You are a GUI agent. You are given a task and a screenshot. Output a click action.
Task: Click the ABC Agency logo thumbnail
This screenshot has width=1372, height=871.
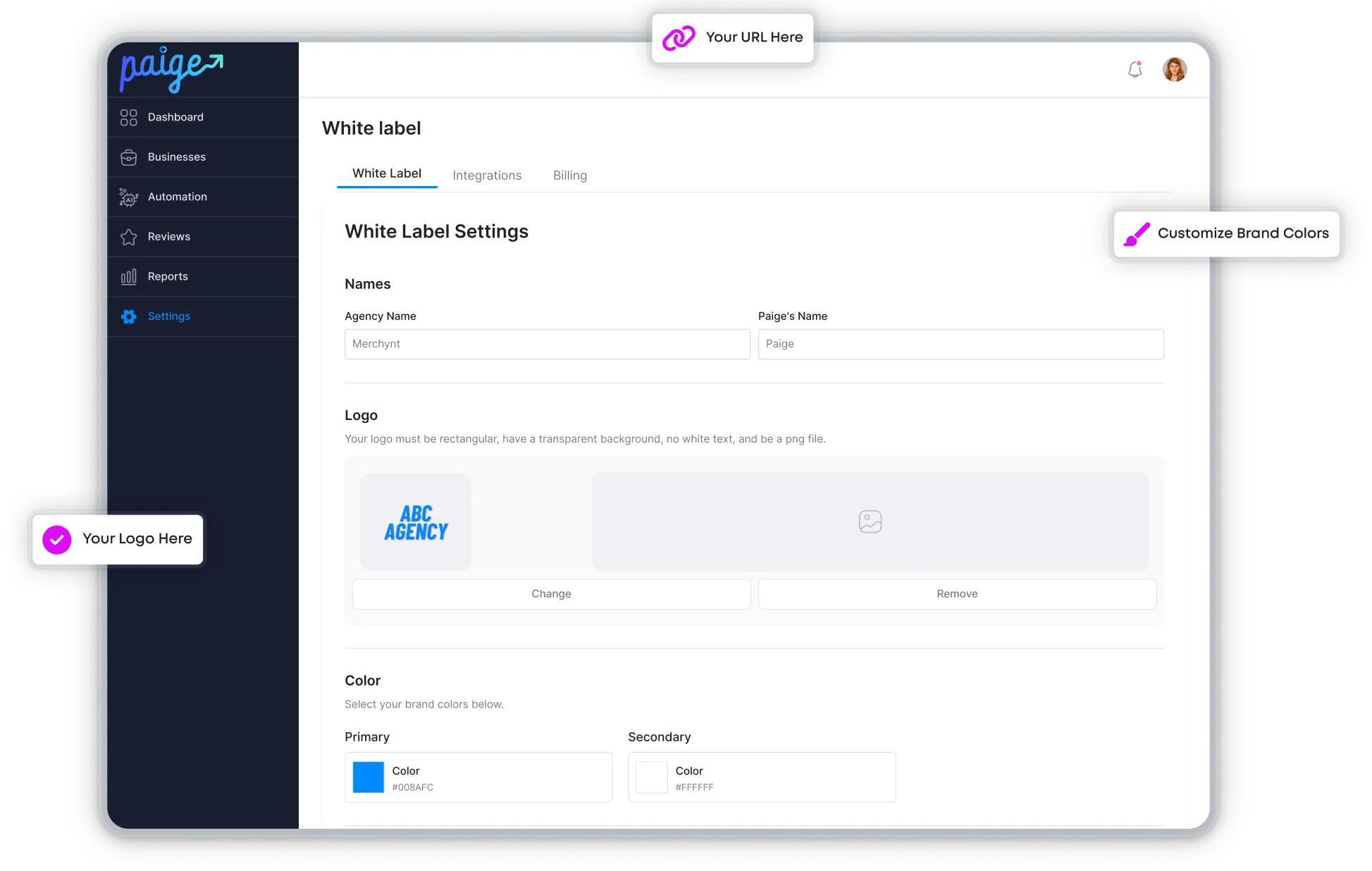pyautogui.click(x=416, y=522)
